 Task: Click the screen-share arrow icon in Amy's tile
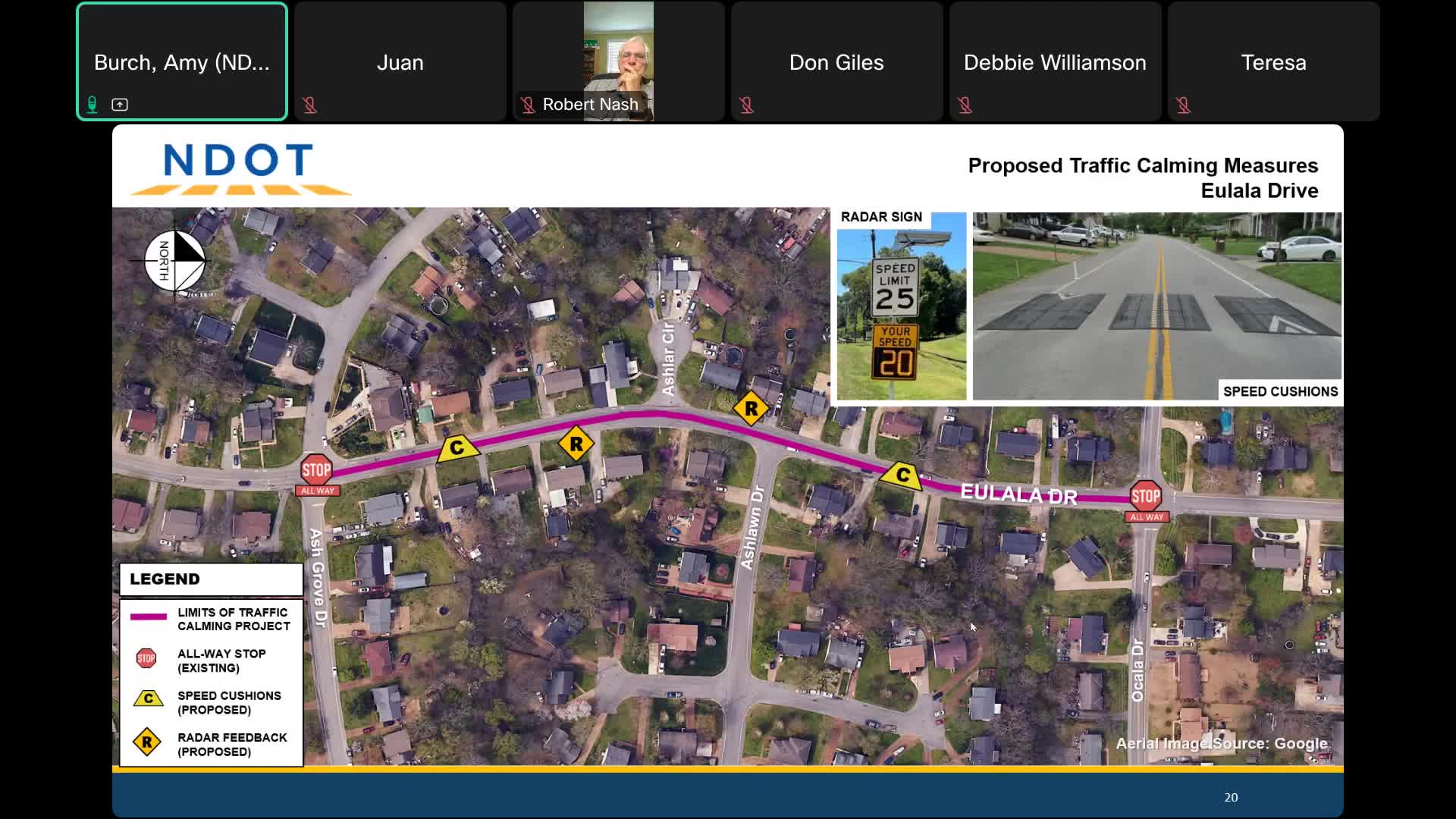pyautogui.click(x=119, y=105)
